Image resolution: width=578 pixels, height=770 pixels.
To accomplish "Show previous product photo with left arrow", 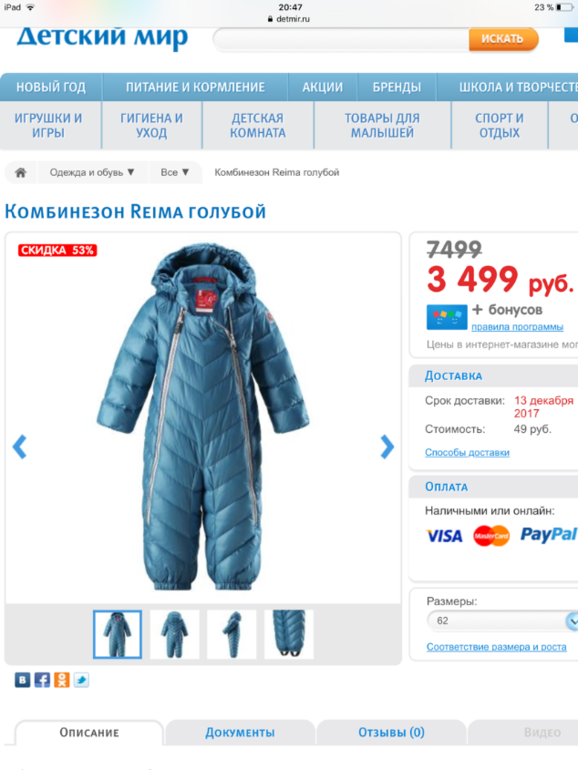I will (x=20, y=447).
